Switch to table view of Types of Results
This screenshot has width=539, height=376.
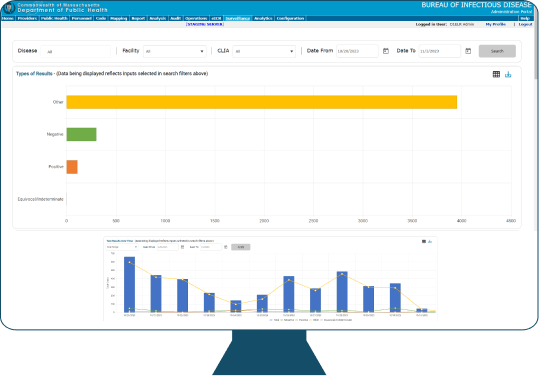click(x=496, y=74)
